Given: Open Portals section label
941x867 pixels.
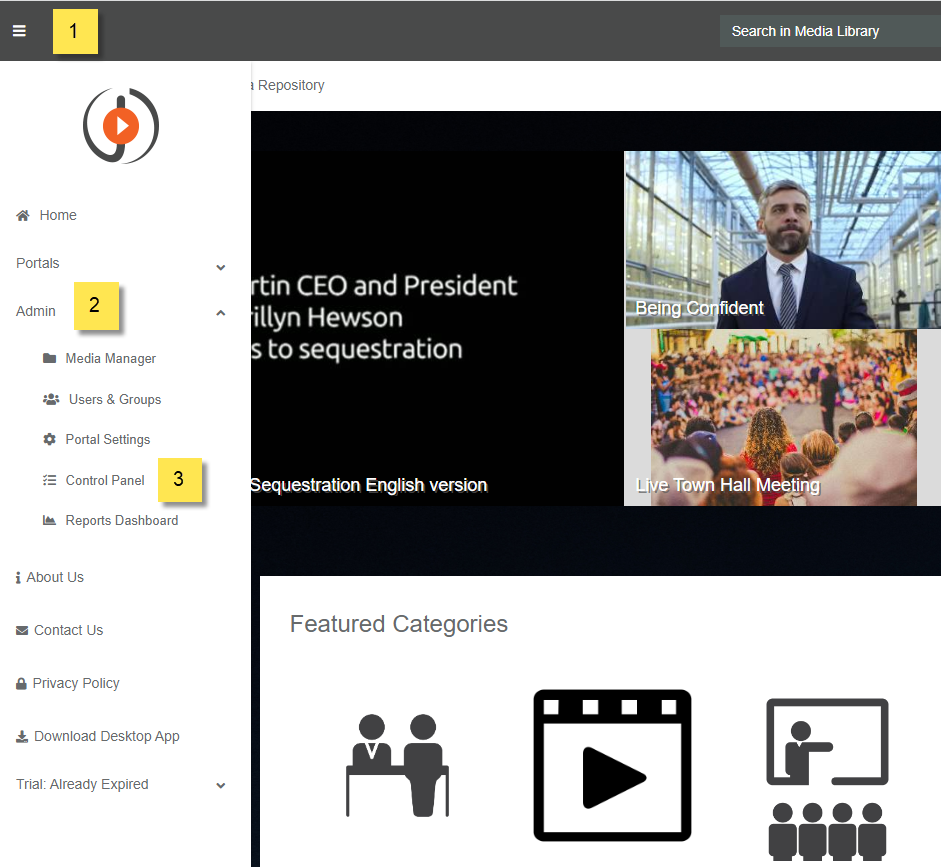Looking at the screenshot, I should coord(38,263).
